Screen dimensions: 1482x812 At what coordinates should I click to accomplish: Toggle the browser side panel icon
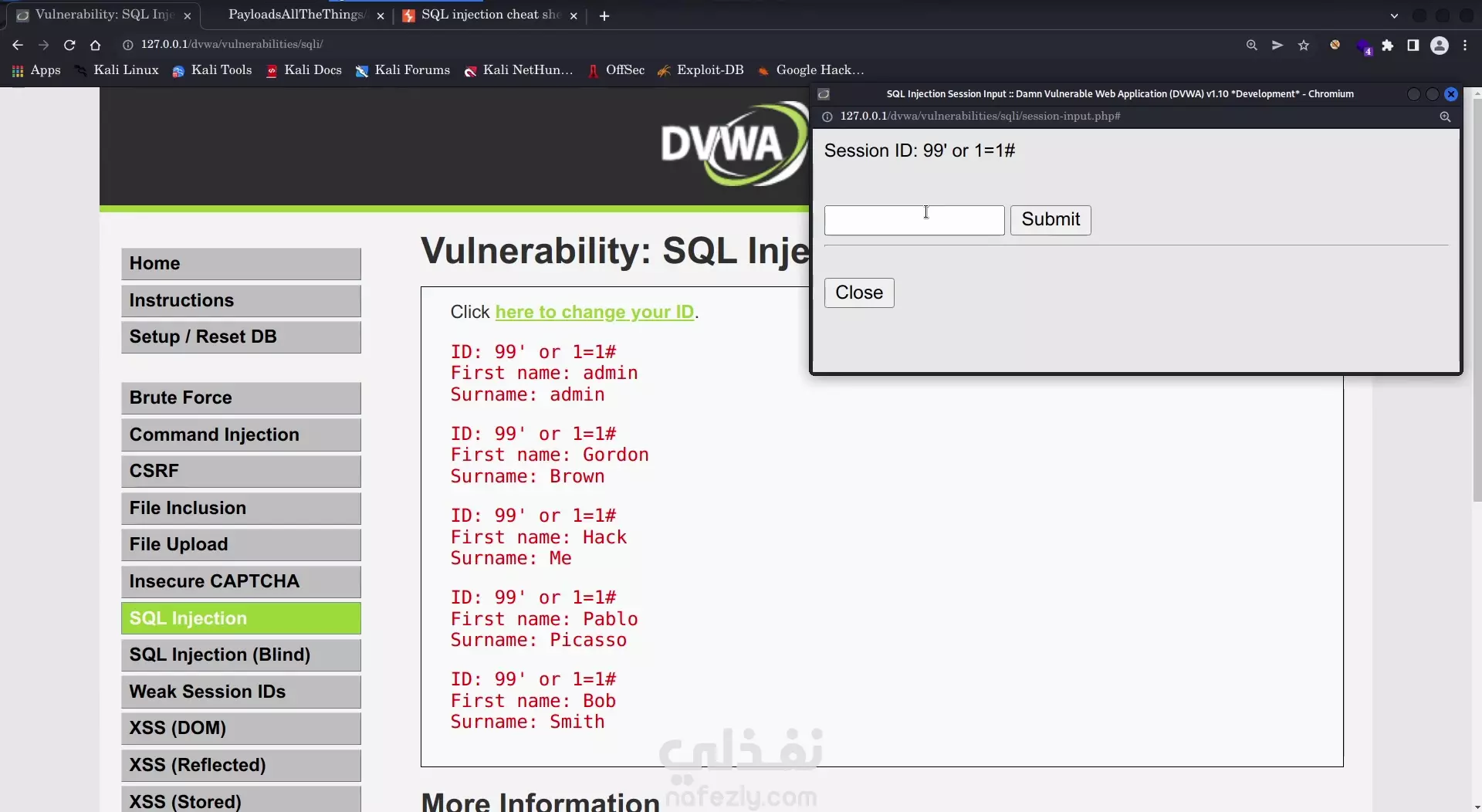1413,45
